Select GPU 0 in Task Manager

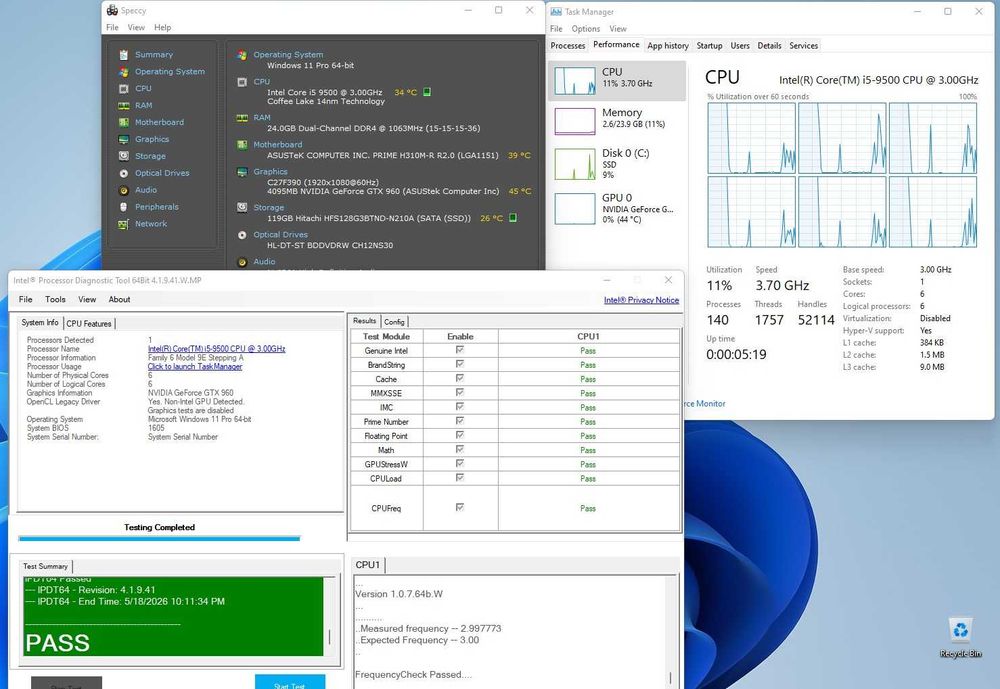tap(617, 208)
